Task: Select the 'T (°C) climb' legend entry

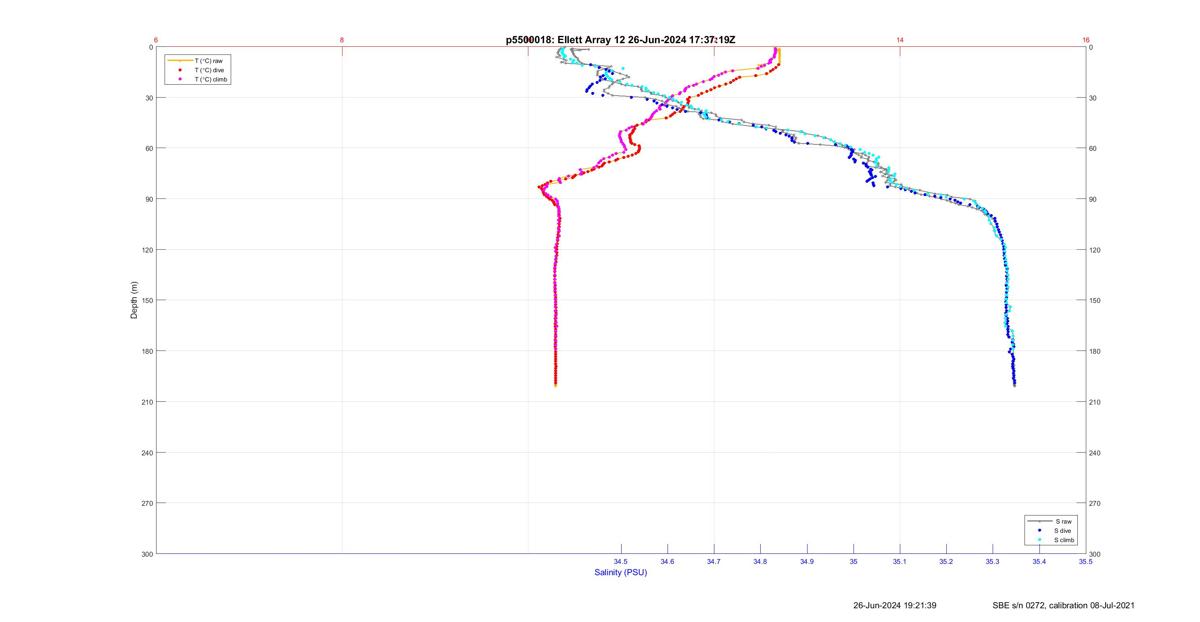Action: tap(212, 79)
